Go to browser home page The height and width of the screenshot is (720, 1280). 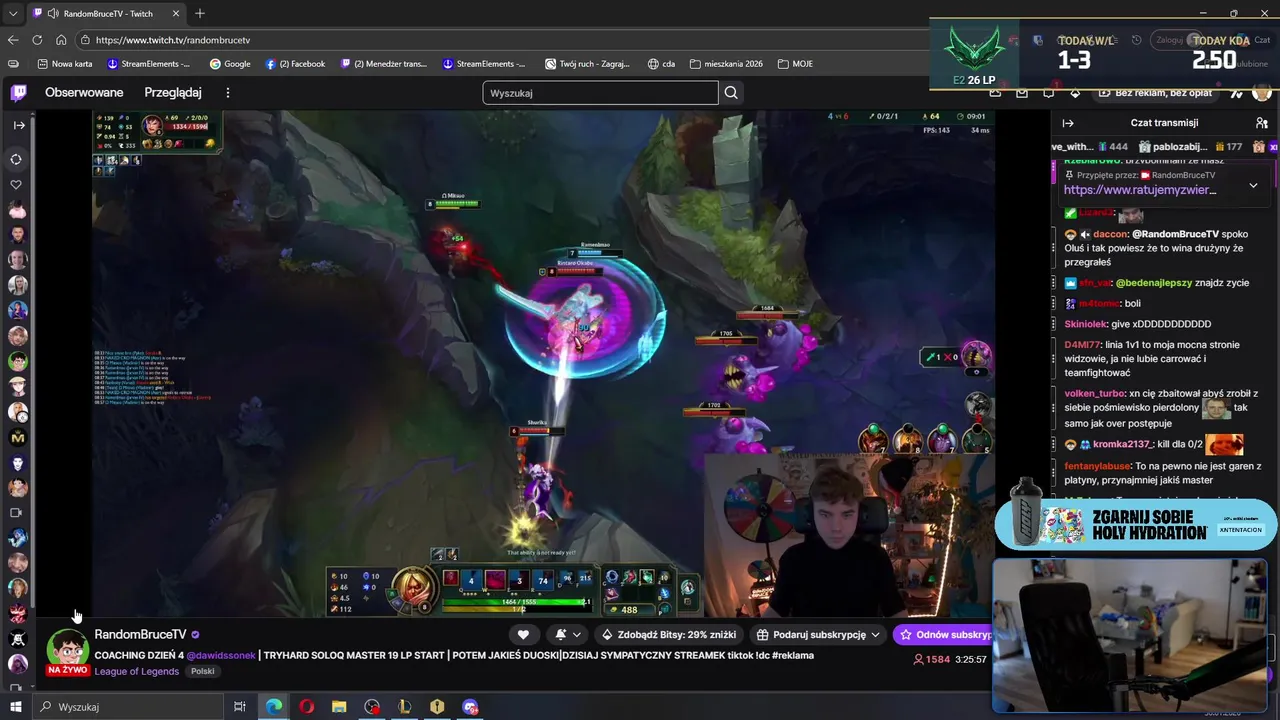[x=61, y=40]
